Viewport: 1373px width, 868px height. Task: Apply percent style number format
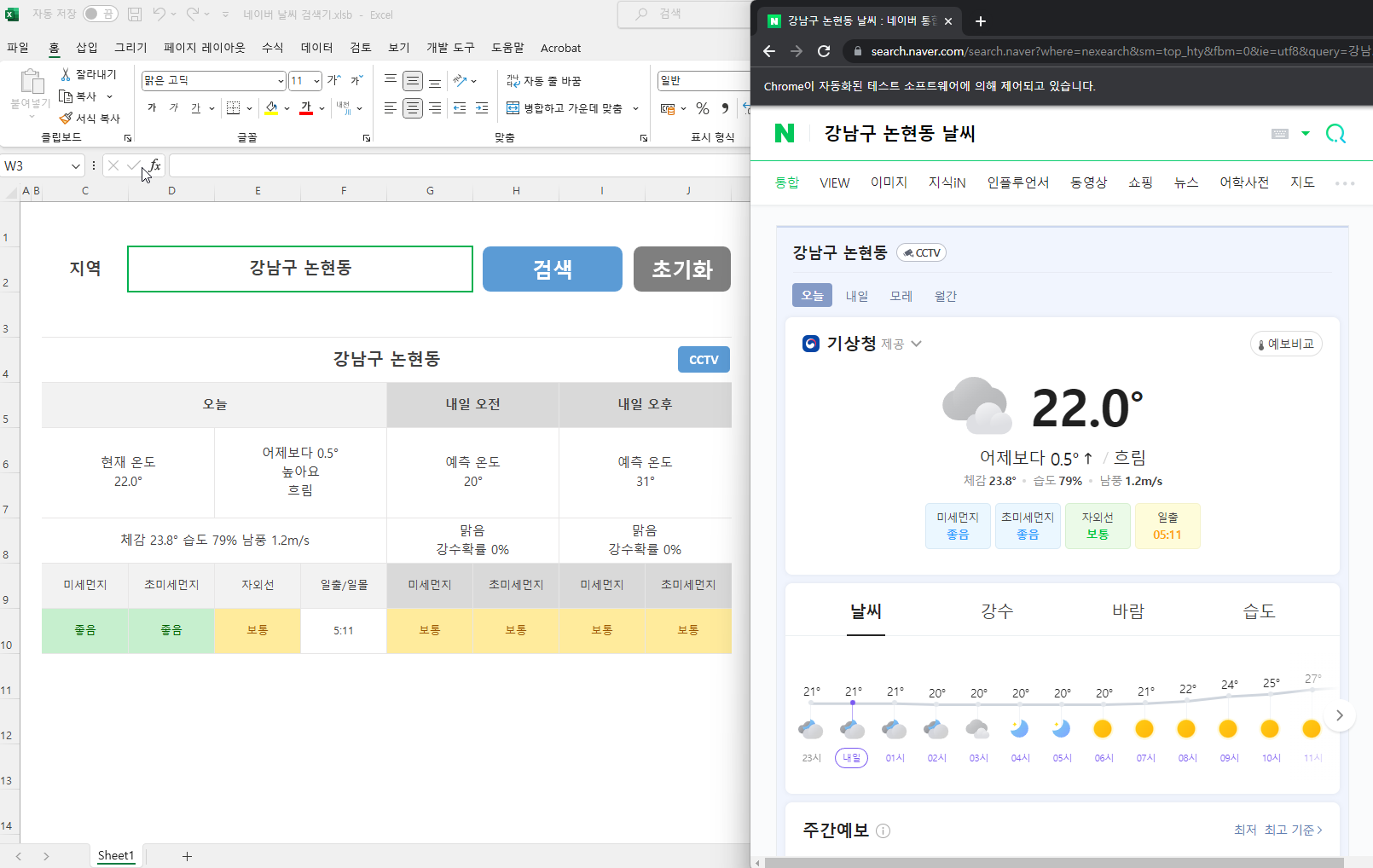pyautogui.click(x=703, y=108)
